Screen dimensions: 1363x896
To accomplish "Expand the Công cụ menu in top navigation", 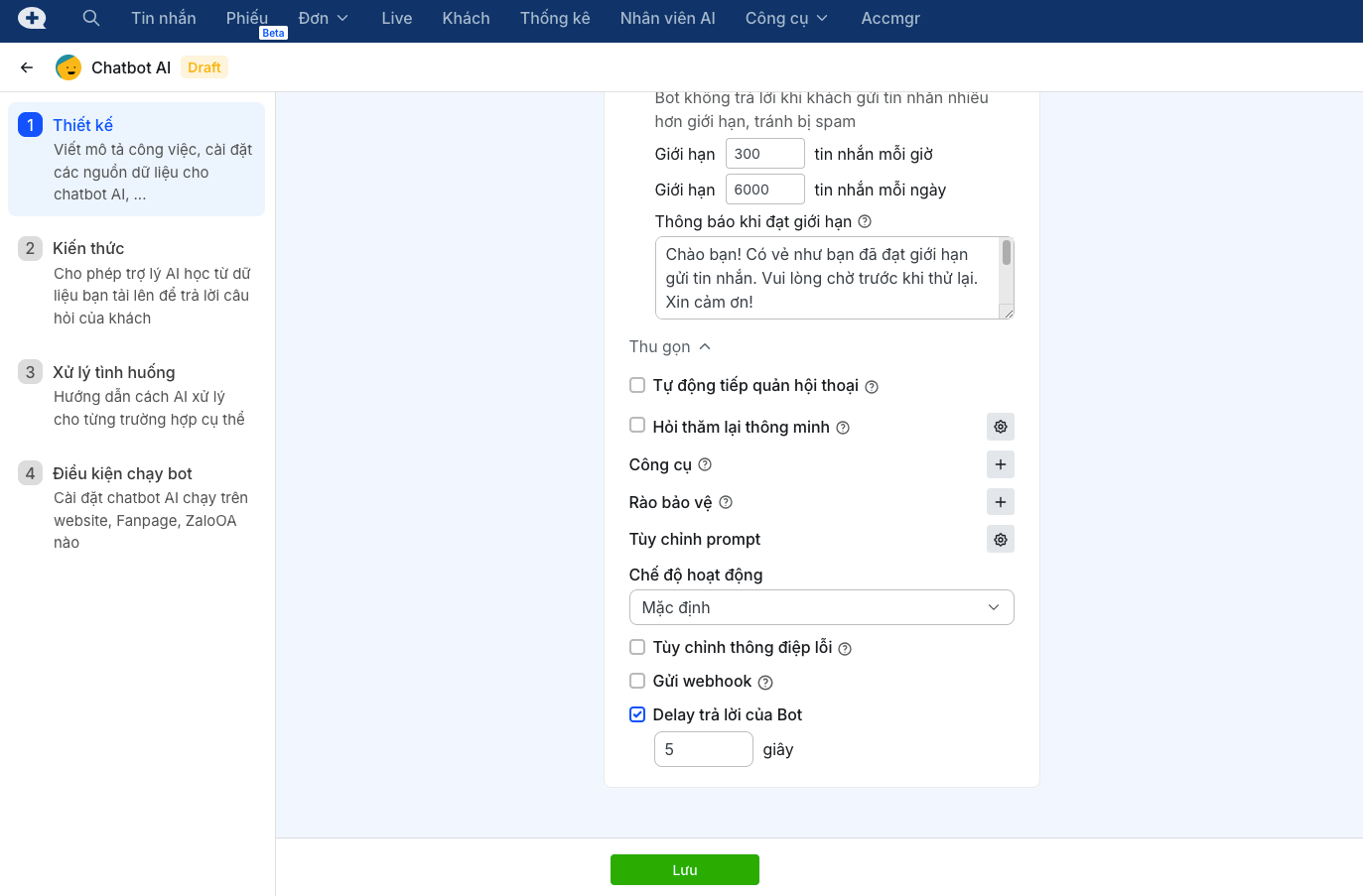I will [786, 18].
